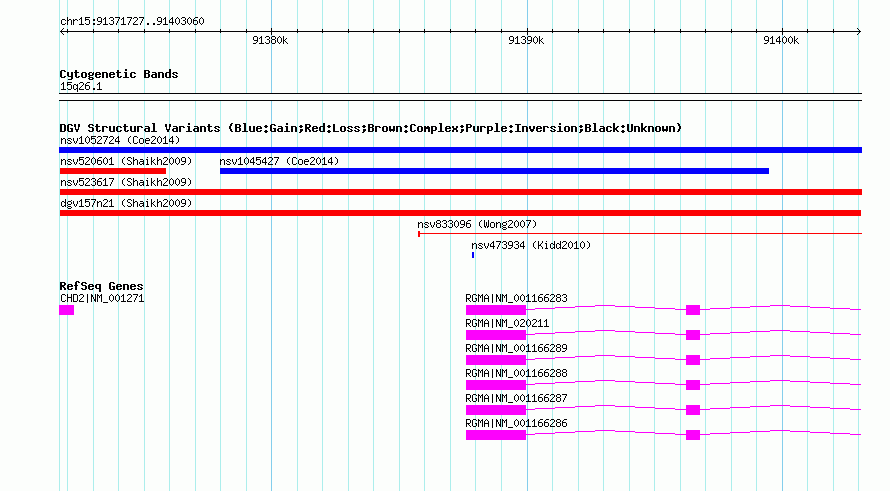The height and width of the screenshot is (491, 890).
Task: Select the DGV Structural Variants track title
Action: pos(371,128)
